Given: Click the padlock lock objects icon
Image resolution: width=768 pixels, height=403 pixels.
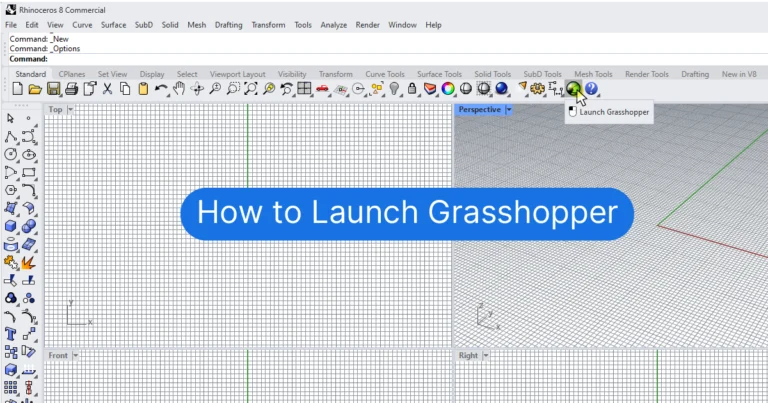Looking at the screenshot, I should click(412, 89).
